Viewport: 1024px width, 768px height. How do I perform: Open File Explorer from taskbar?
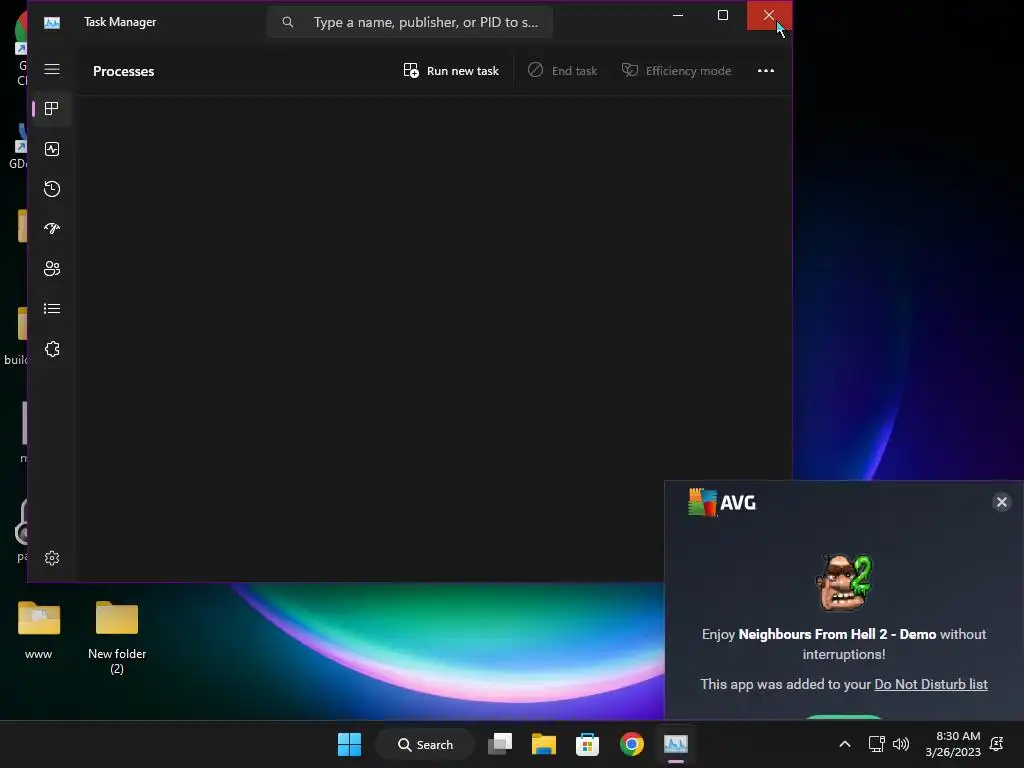coord(543,744)
